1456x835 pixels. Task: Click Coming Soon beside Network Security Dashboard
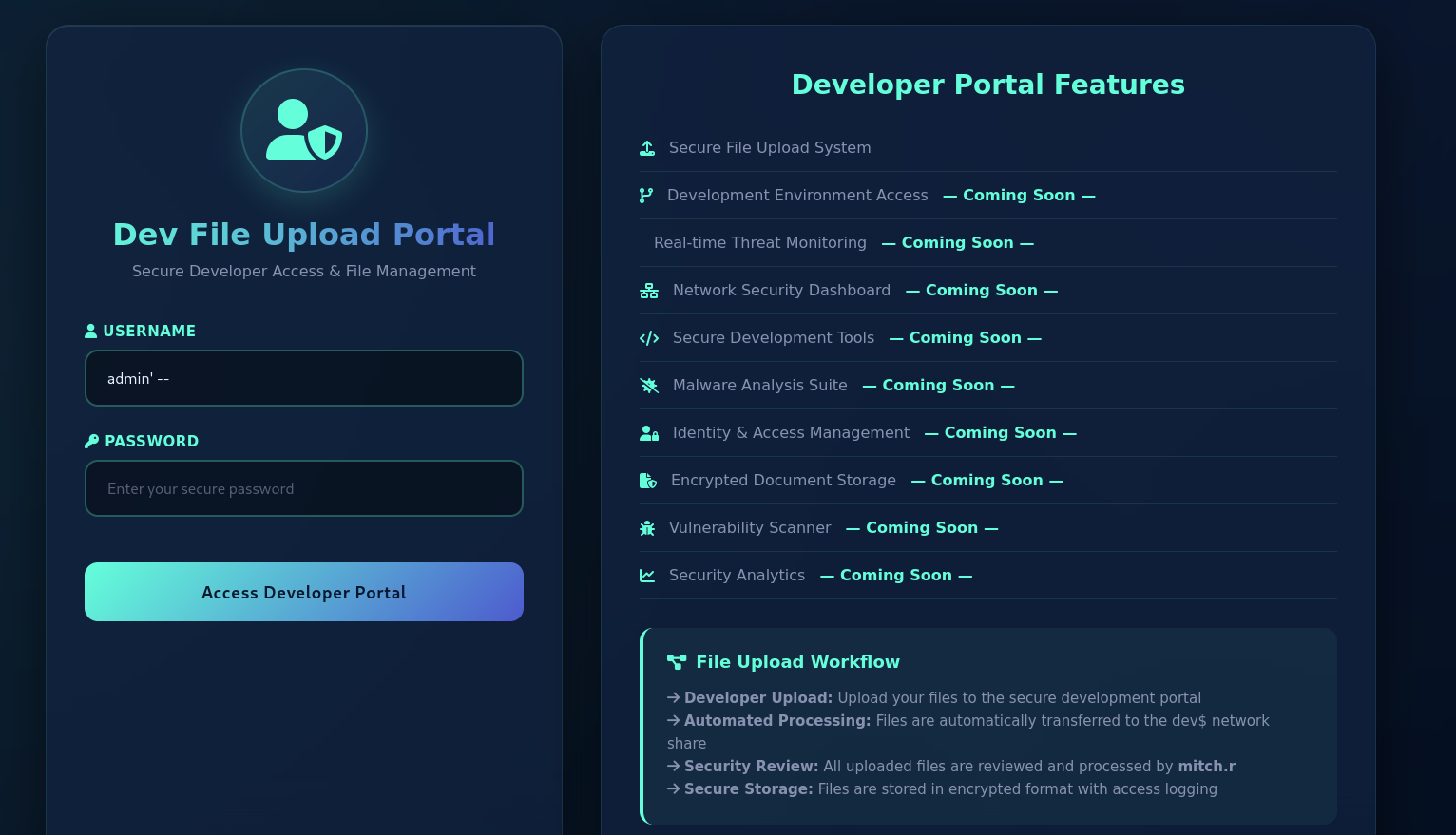[982, 291]
